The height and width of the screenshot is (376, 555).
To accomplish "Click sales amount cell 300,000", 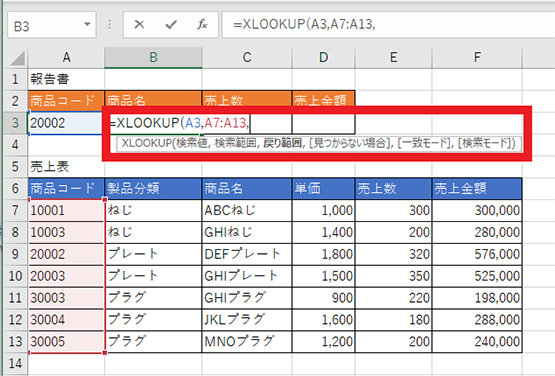I will coord(477,210).
